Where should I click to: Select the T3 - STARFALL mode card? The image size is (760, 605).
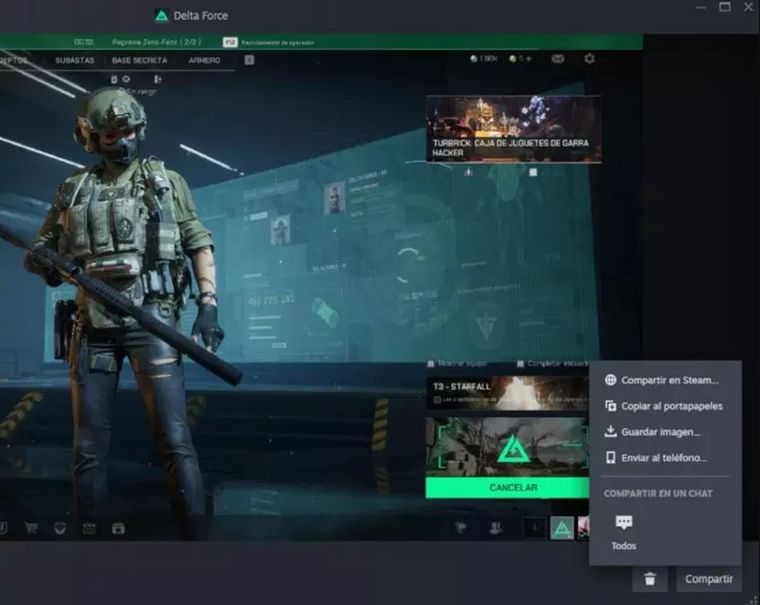(x=507, y=393)
